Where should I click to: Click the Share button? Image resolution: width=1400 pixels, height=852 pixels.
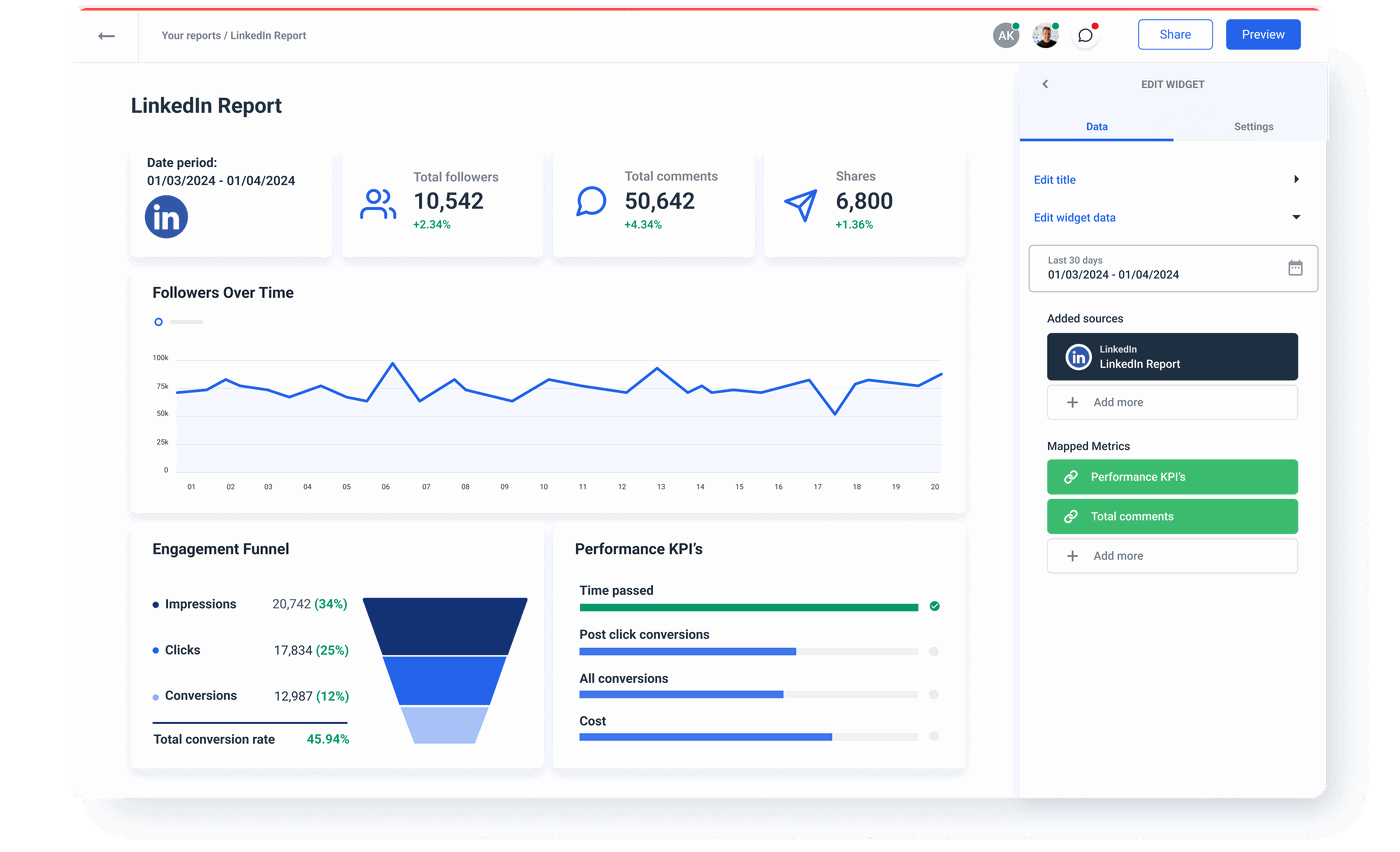click(x=1175, y=35)
